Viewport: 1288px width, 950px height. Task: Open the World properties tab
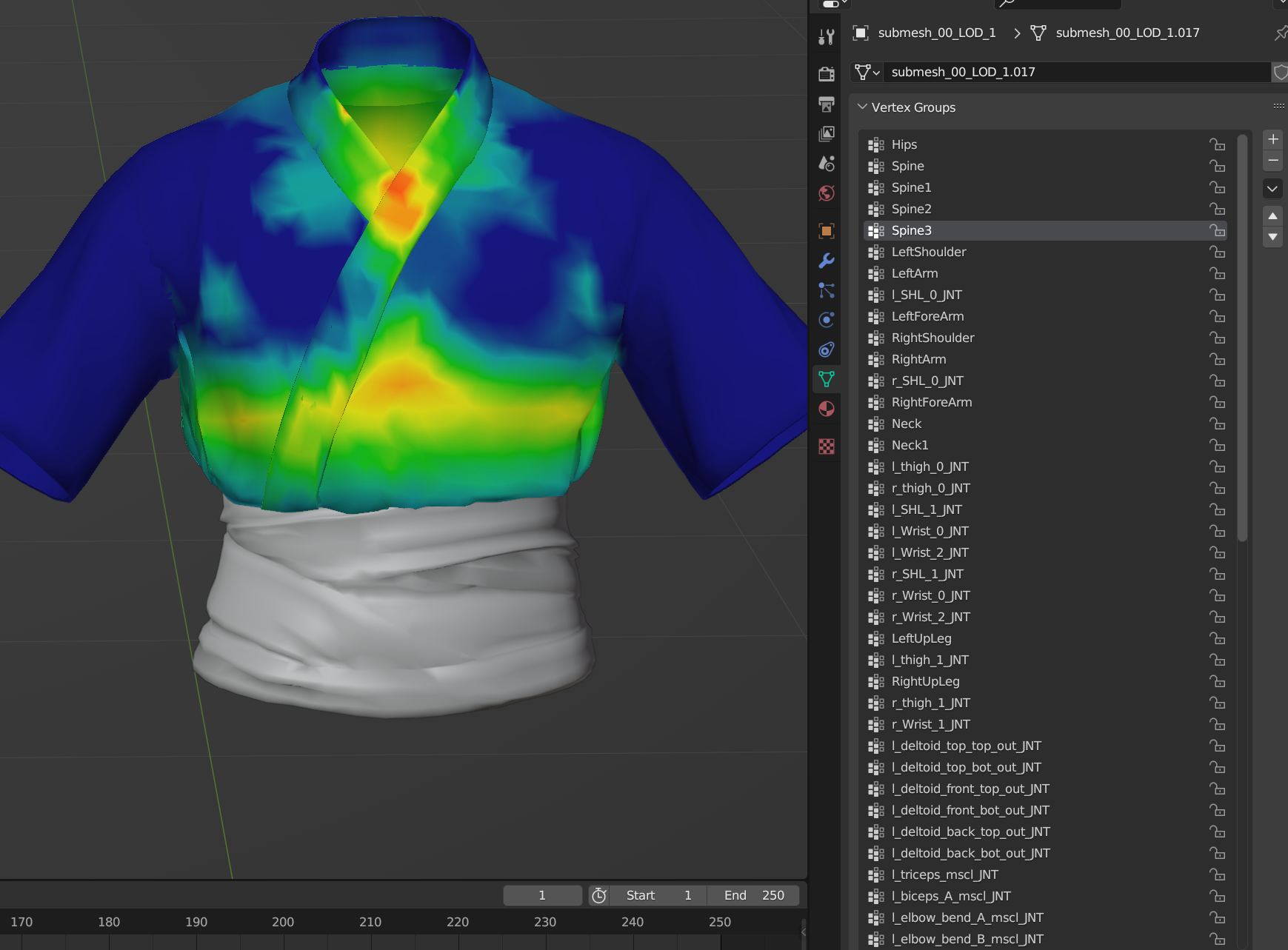pyautogui.click(x=827, y=193)
